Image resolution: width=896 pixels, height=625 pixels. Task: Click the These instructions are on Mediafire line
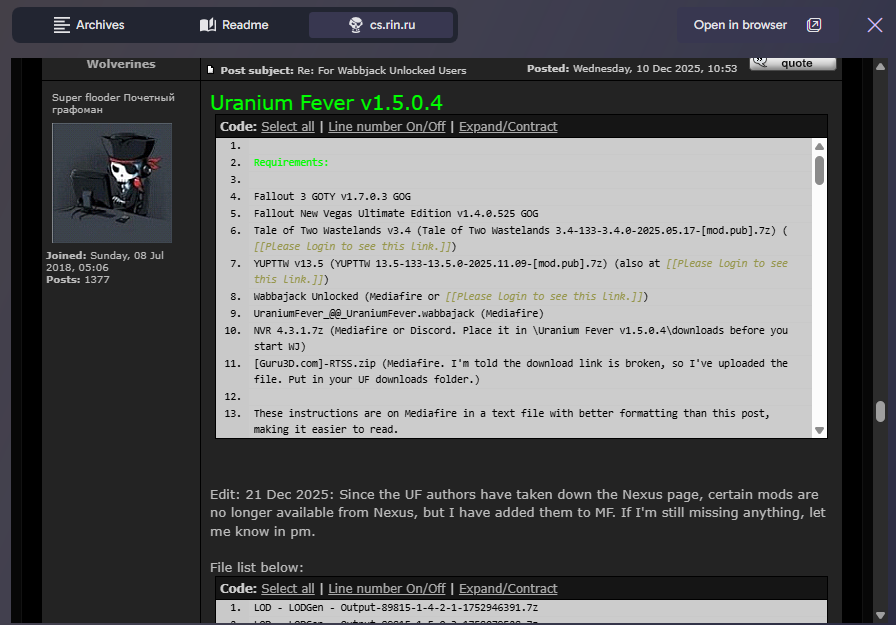(511, 421)
